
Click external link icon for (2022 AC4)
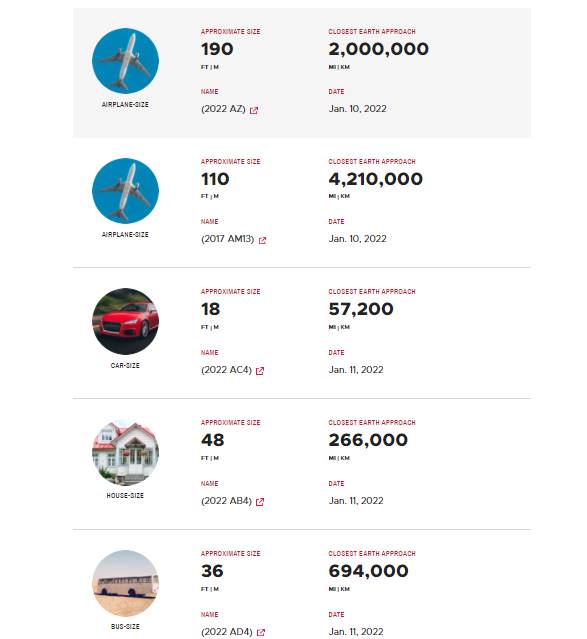(x=260, y=371)
